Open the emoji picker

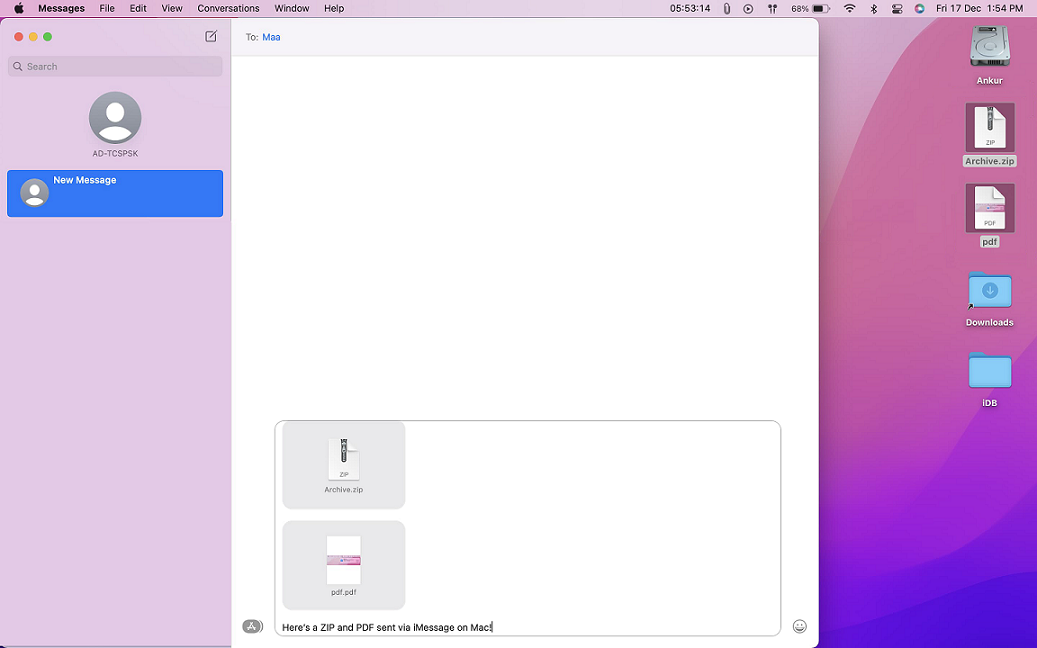tap(800, 626)
